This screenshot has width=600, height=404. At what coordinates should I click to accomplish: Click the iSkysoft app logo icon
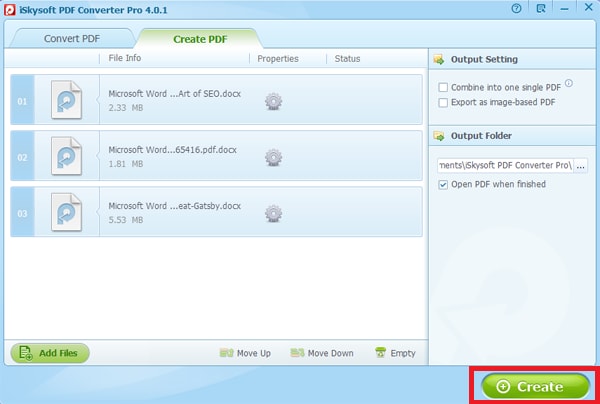pyautogui.click(x=10, y=10)
